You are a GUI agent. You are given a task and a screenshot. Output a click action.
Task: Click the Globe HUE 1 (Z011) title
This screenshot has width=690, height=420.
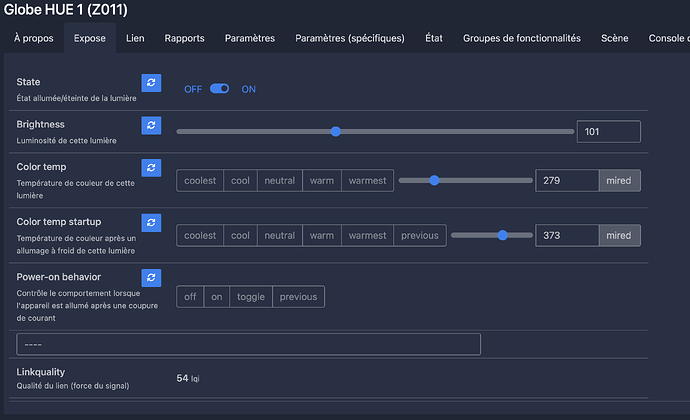[x=66, y=10]
